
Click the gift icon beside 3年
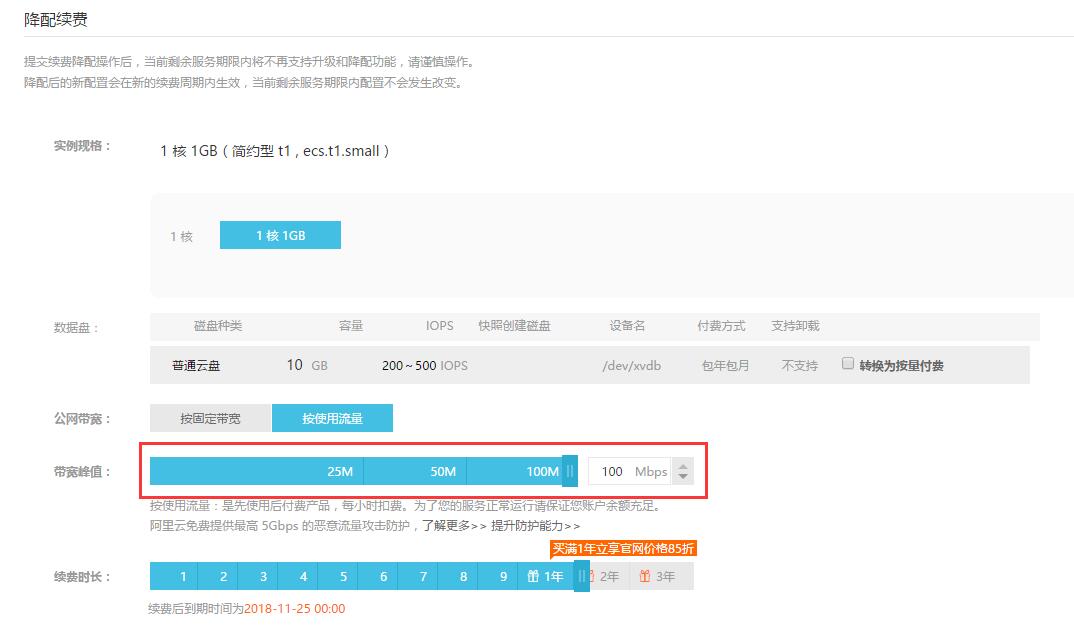coord(645,576)
